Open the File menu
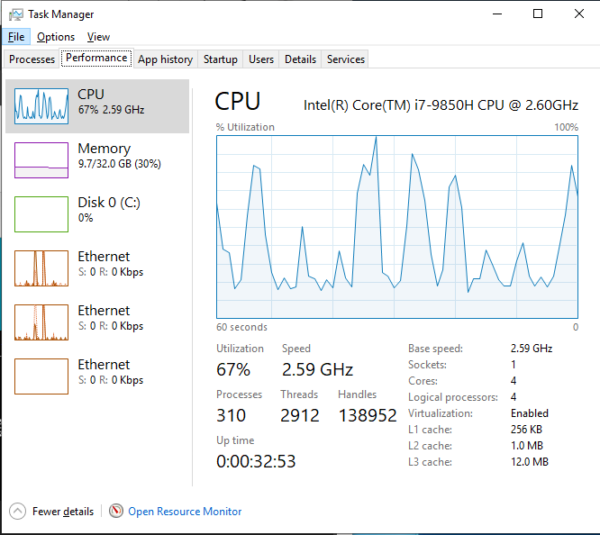600x535 pixels. [x=16, y=37]
